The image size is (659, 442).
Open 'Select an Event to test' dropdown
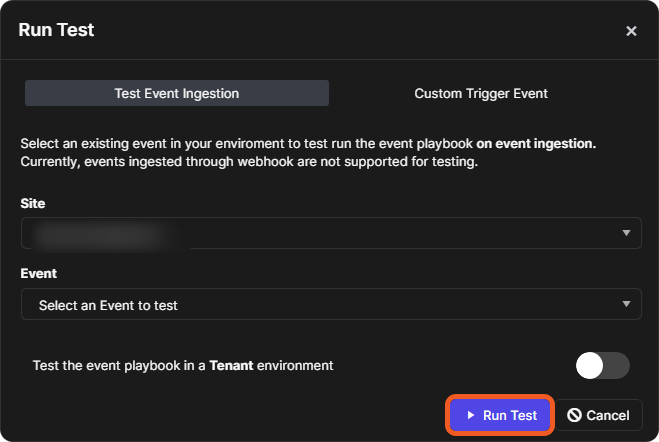click(x=331, y=304)
